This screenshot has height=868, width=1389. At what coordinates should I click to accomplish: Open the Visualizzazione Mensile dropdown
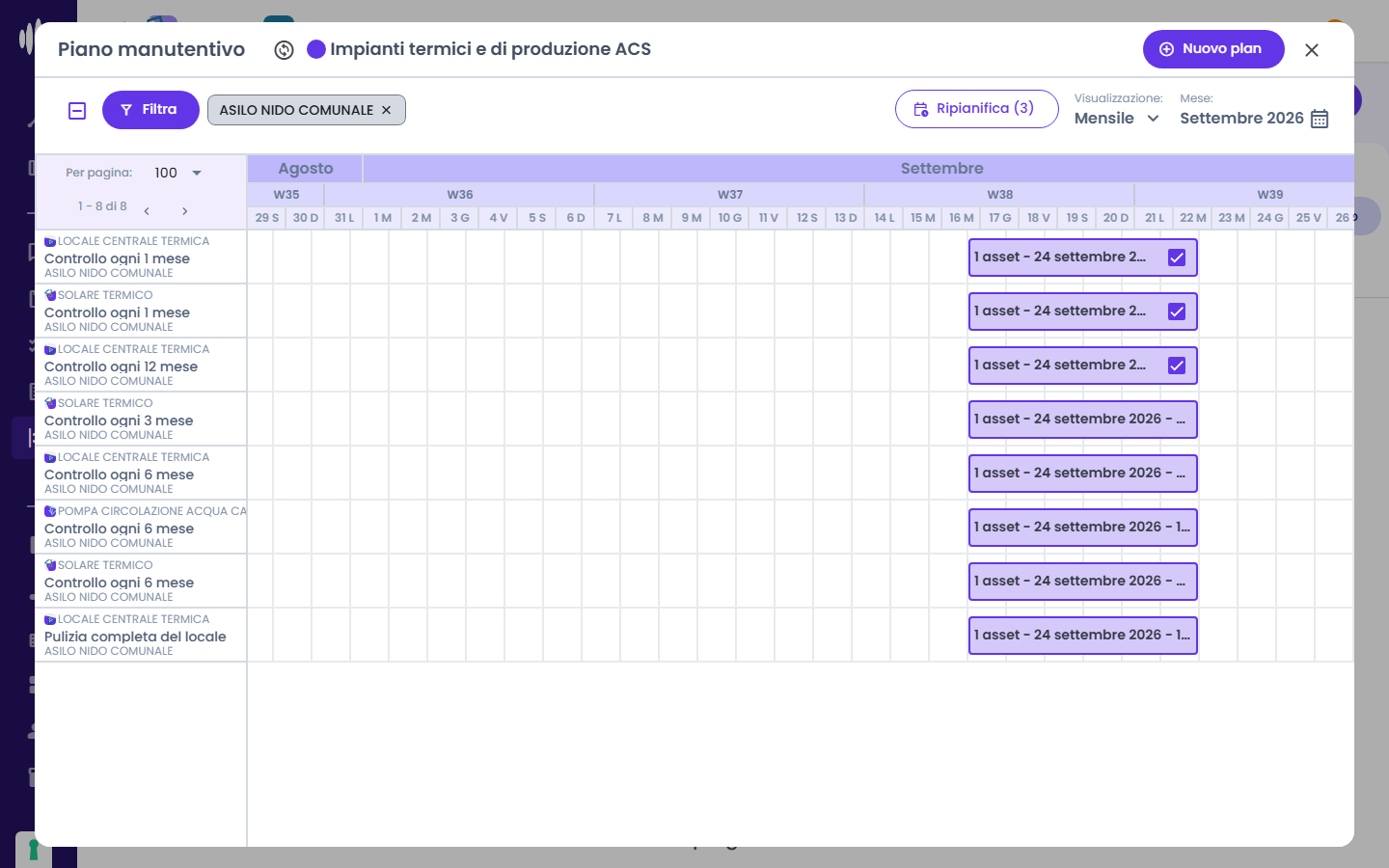pos(1117,119)
